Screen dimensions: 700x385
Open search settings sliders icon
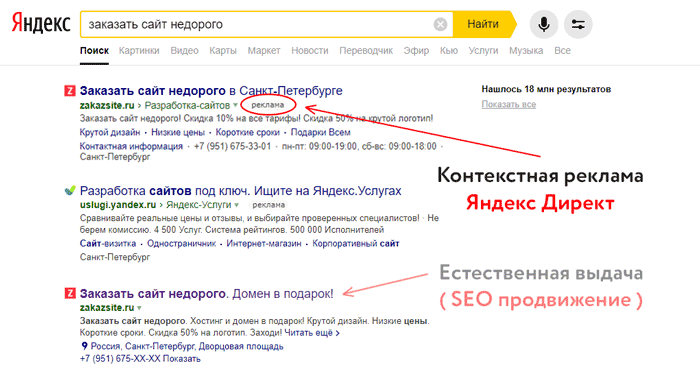coord(578,24)
